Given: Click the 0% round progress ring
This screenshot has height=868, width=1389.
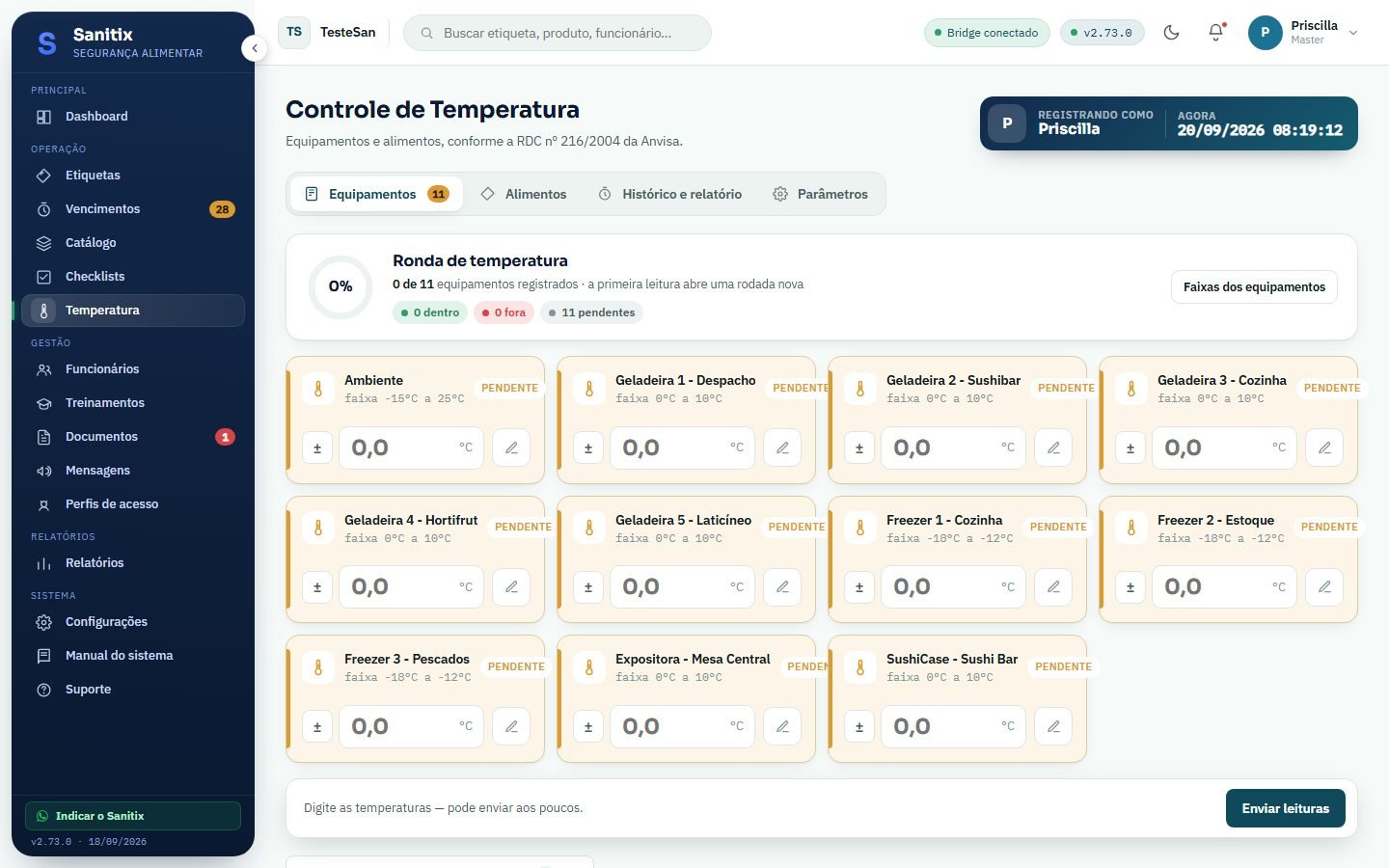Looking at the screenshot, I should tap(340, 286).
